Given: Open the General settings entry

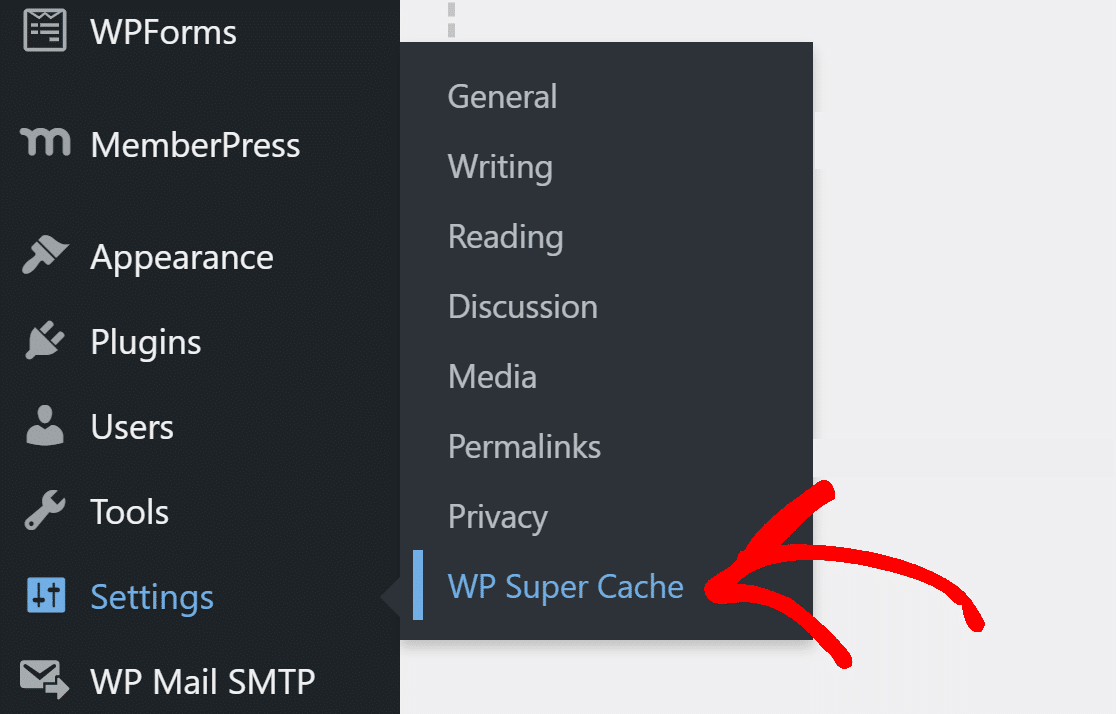Looking at the screenshot, I should 502,96.
